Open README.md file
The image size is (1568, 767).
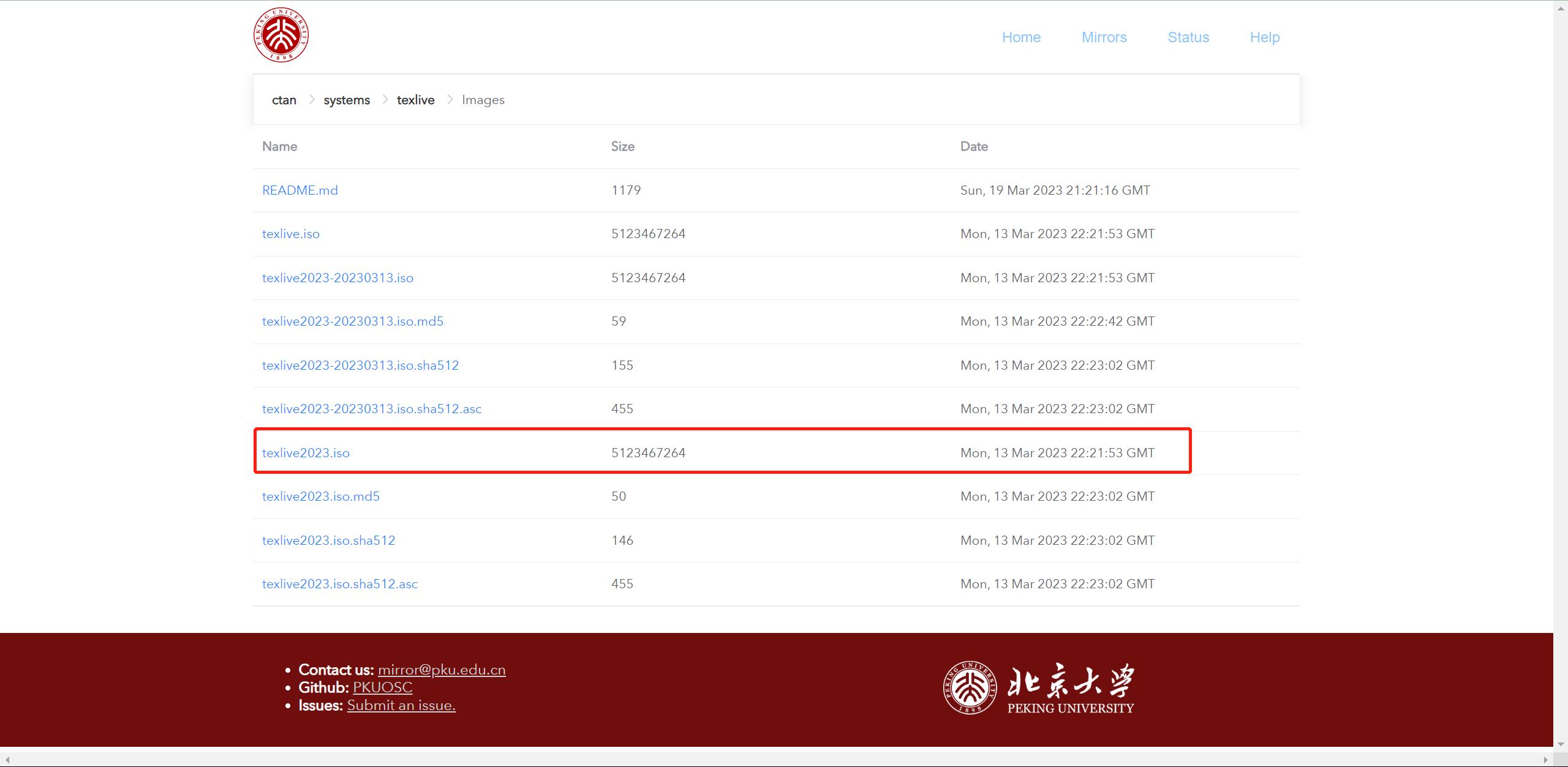[300, 190]
